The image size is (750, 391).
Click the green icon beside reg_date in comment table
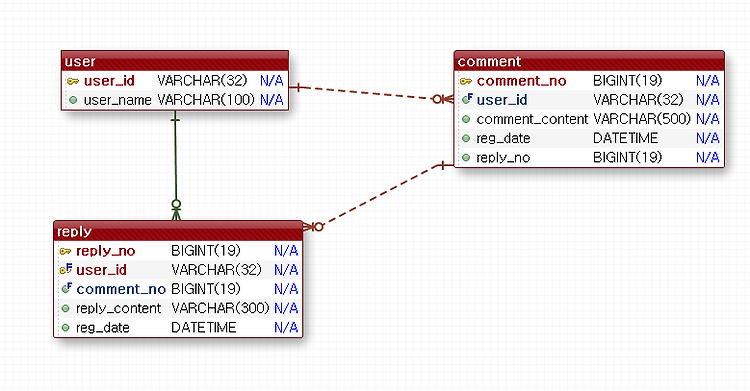pyautogui.click(x=466, y=138)
